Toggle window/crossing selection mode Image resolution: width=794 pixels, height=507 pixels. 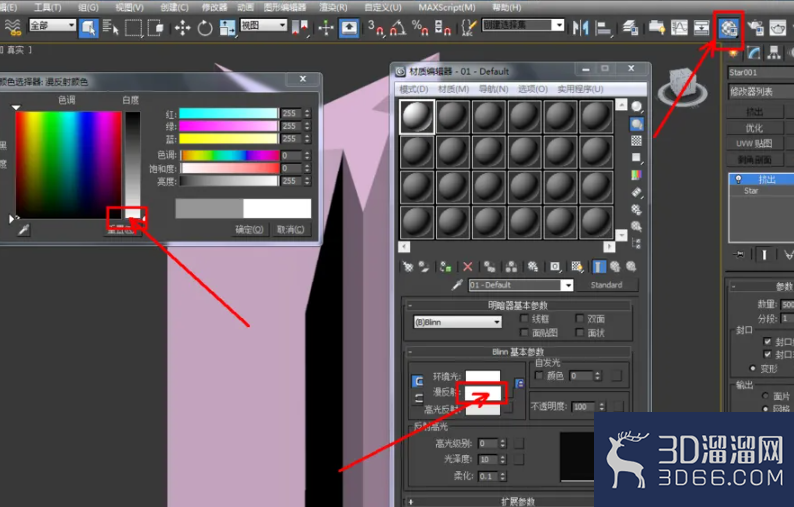pyautogui.click(x=155, y=27)
